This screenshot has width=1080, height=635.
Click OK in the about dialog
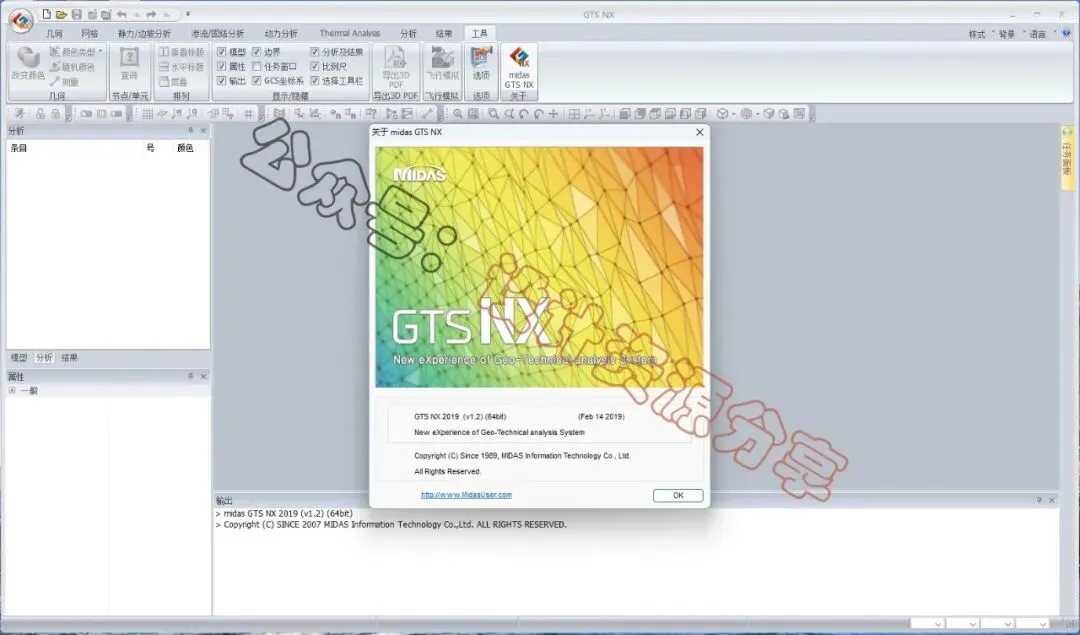click(678, 495)
